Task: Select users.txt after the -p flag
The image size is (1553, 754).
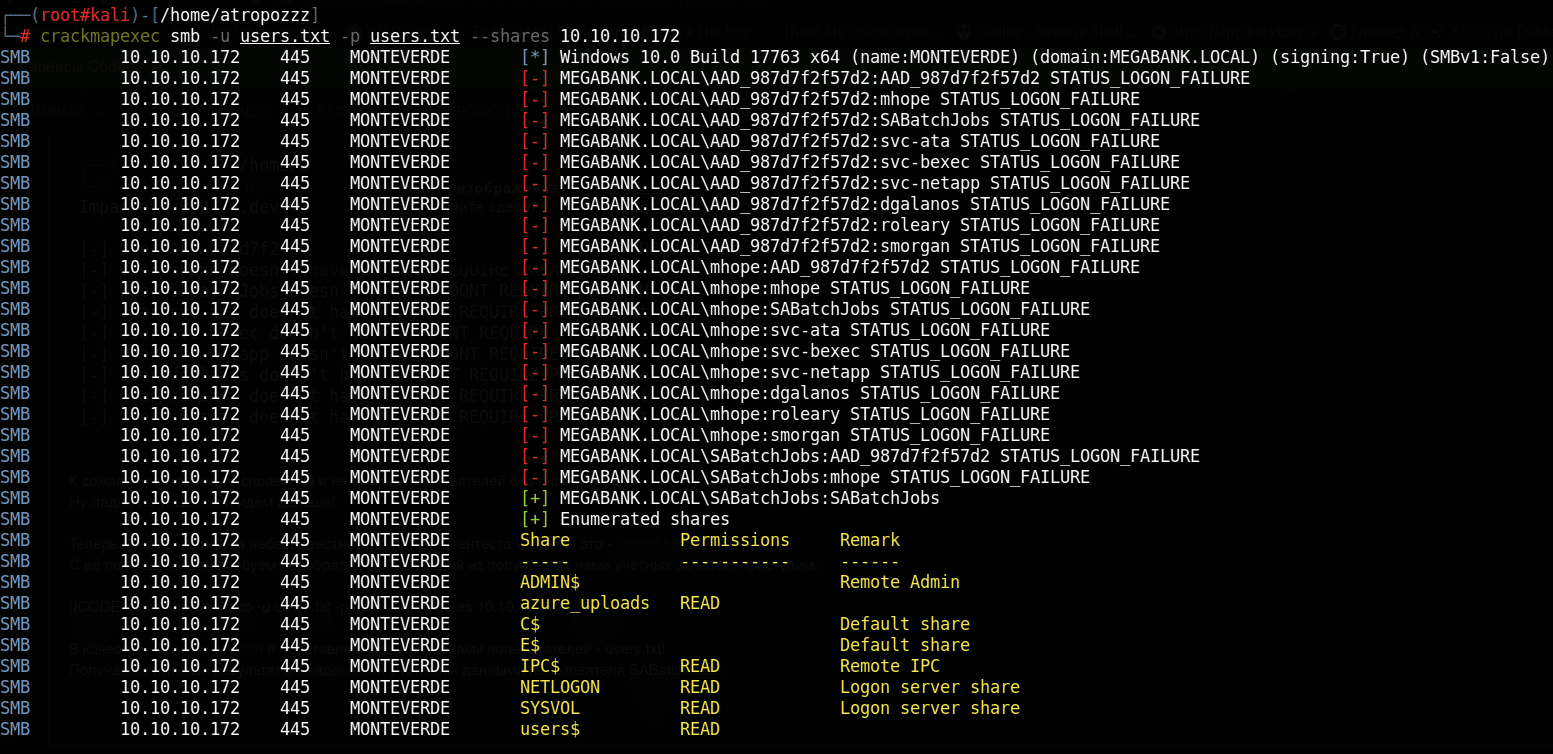Action: pos(415,36)
